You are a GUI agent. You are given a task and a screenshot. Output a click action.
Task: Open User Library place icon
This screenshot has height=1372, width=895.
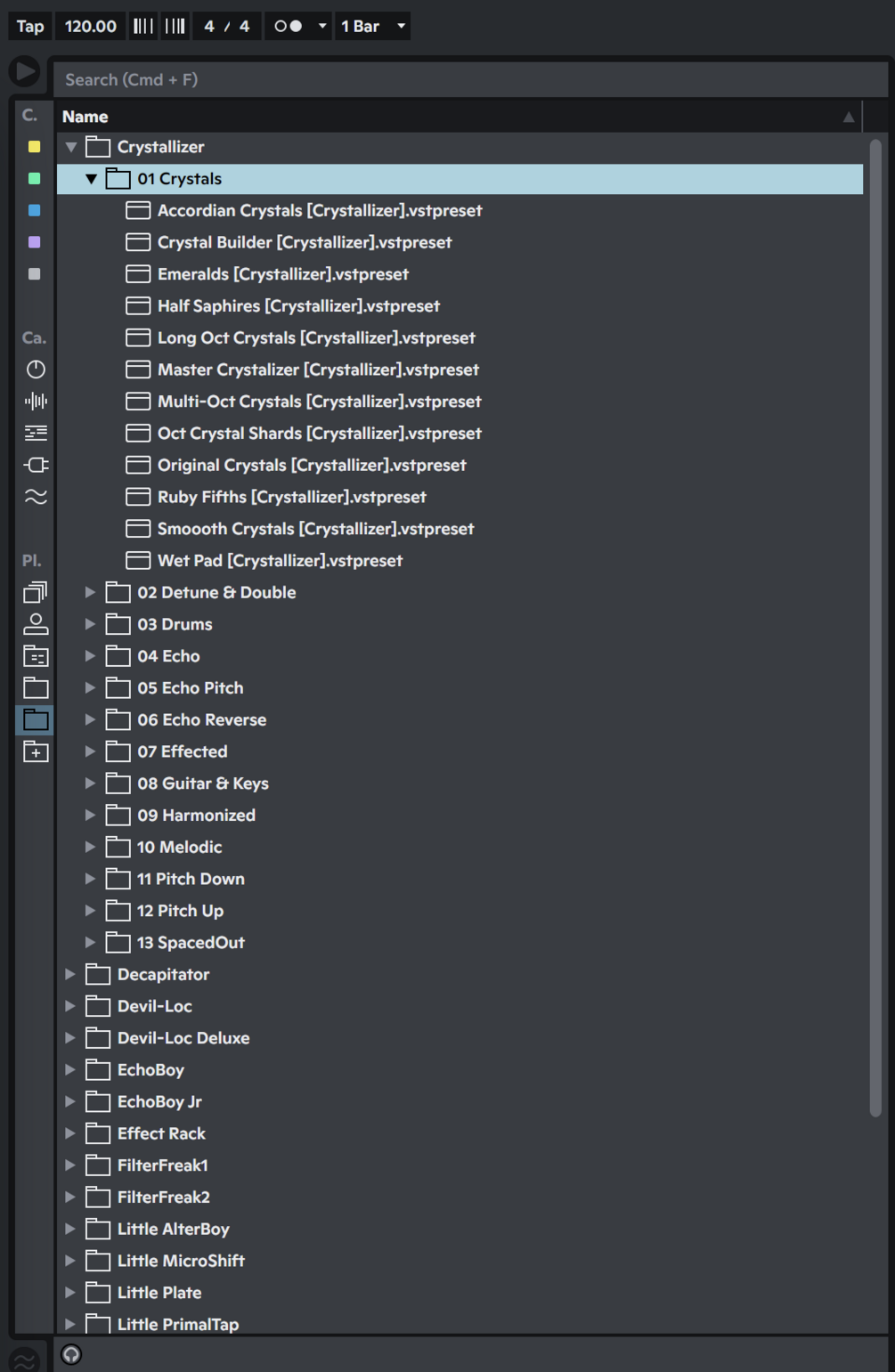(x=36, y=624)
